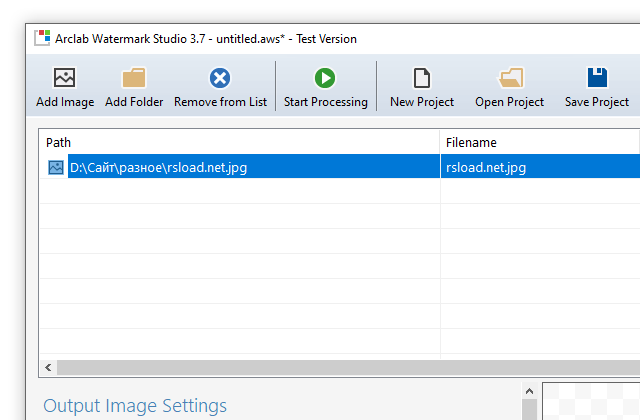Select the D:\Сайт\разное\rsload.net.jpg path entry
This screenshot has width=640, height=420.
pos(158,168)
